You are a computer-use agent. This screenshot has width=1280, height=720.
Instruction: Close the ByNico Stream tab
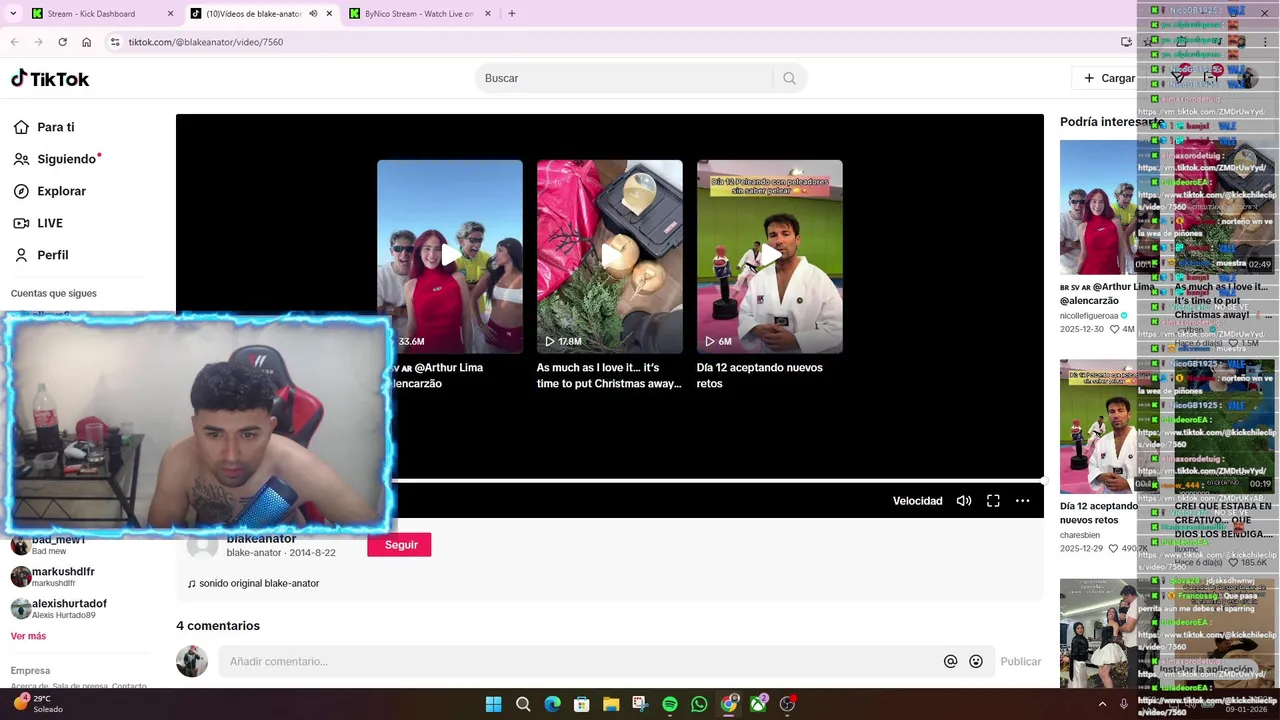click(x=488, y=14)
